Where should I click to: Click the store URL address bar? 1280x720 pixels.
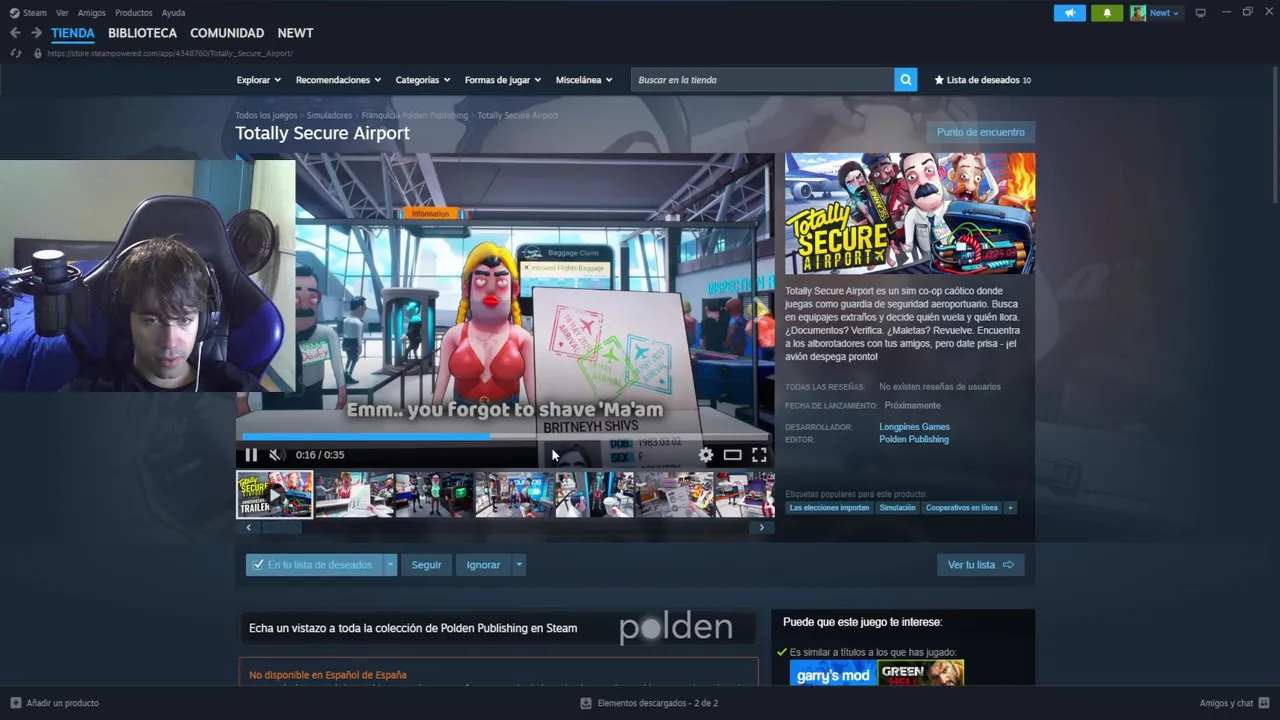click(x=170, y=53)
